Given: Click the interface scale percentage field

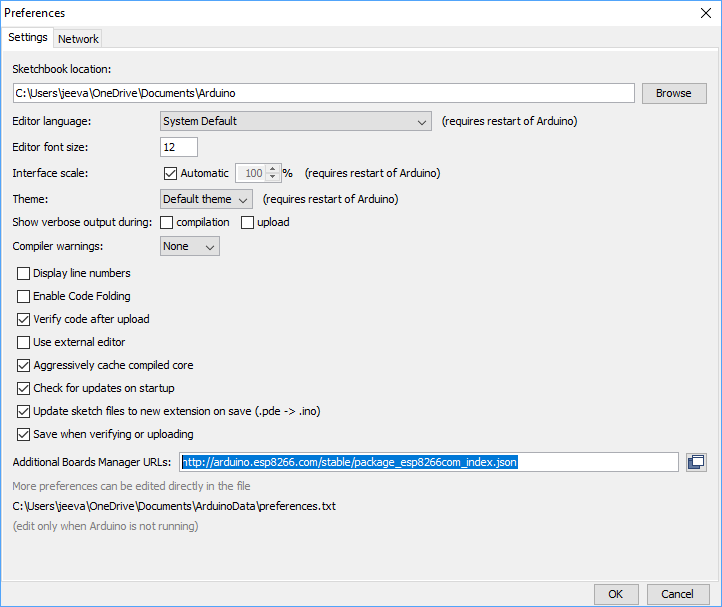Looking at the screenshot, I should 251,173.
